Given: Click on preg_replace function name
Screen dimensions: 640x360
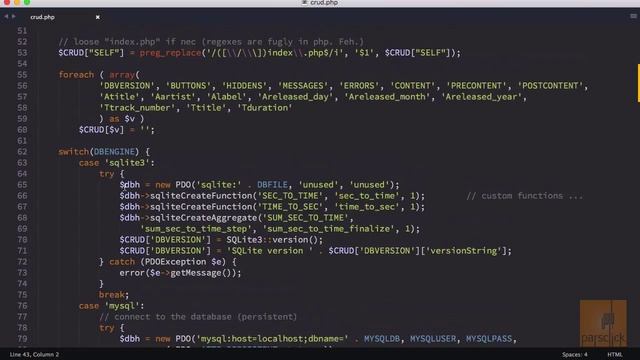Looking at the screenshot, I should click(171, 53).
